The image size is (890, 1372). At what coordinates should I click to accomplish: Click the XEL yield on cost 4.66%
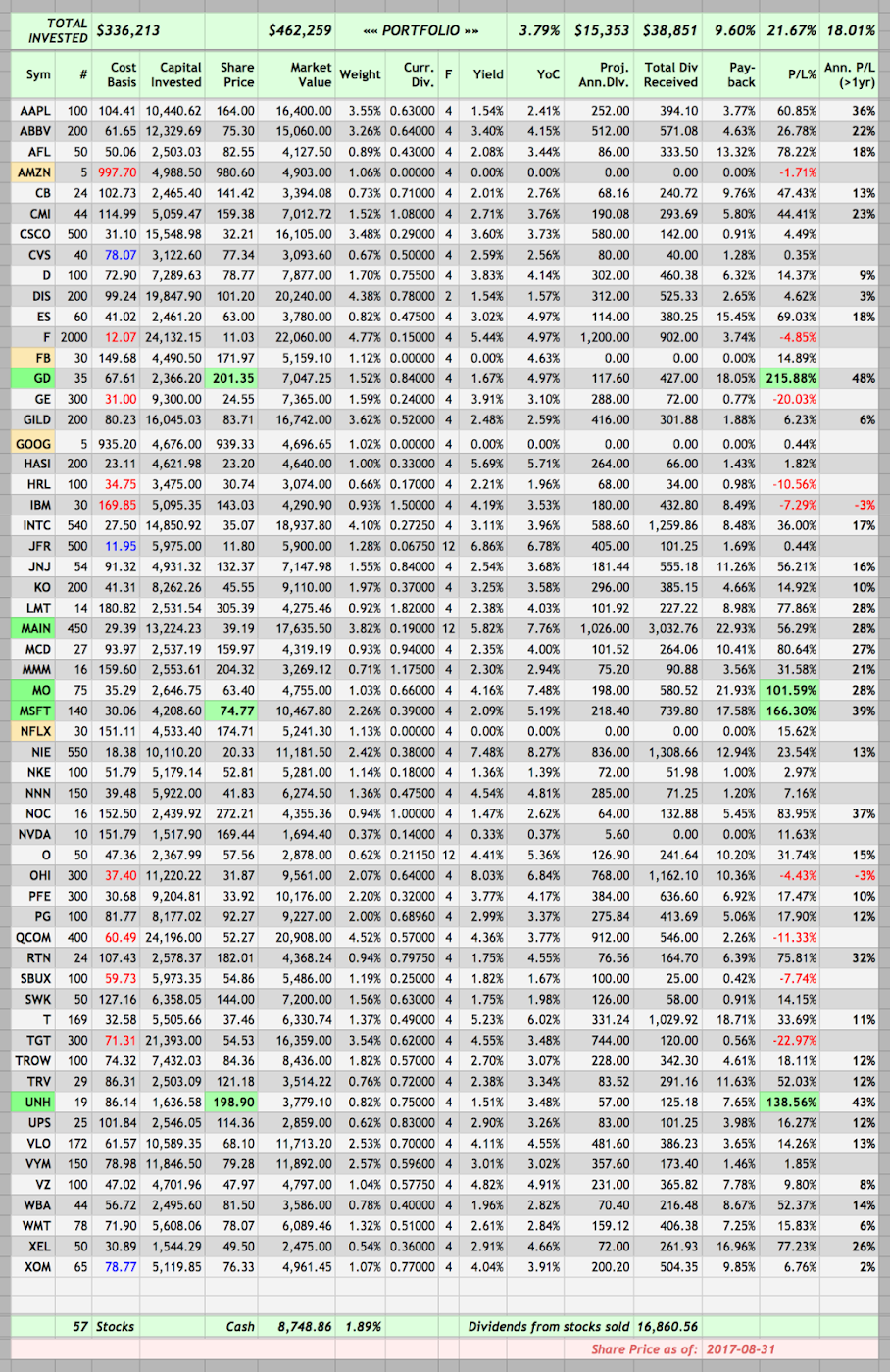click(544, 1246)
